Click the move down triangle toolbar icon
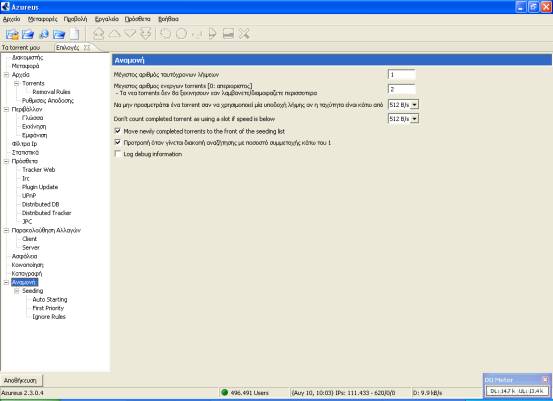The height and width of the screenshot is (401, 553). click(130, 34)
